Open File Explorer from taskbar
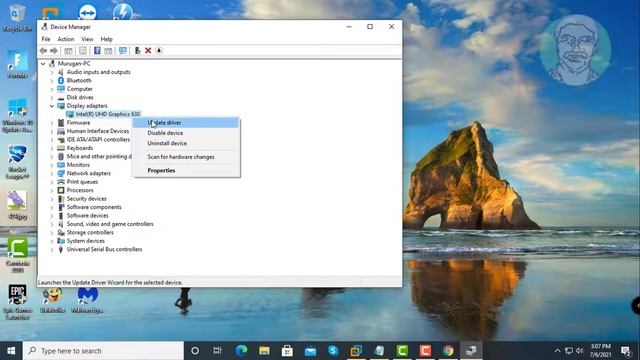 264,351
